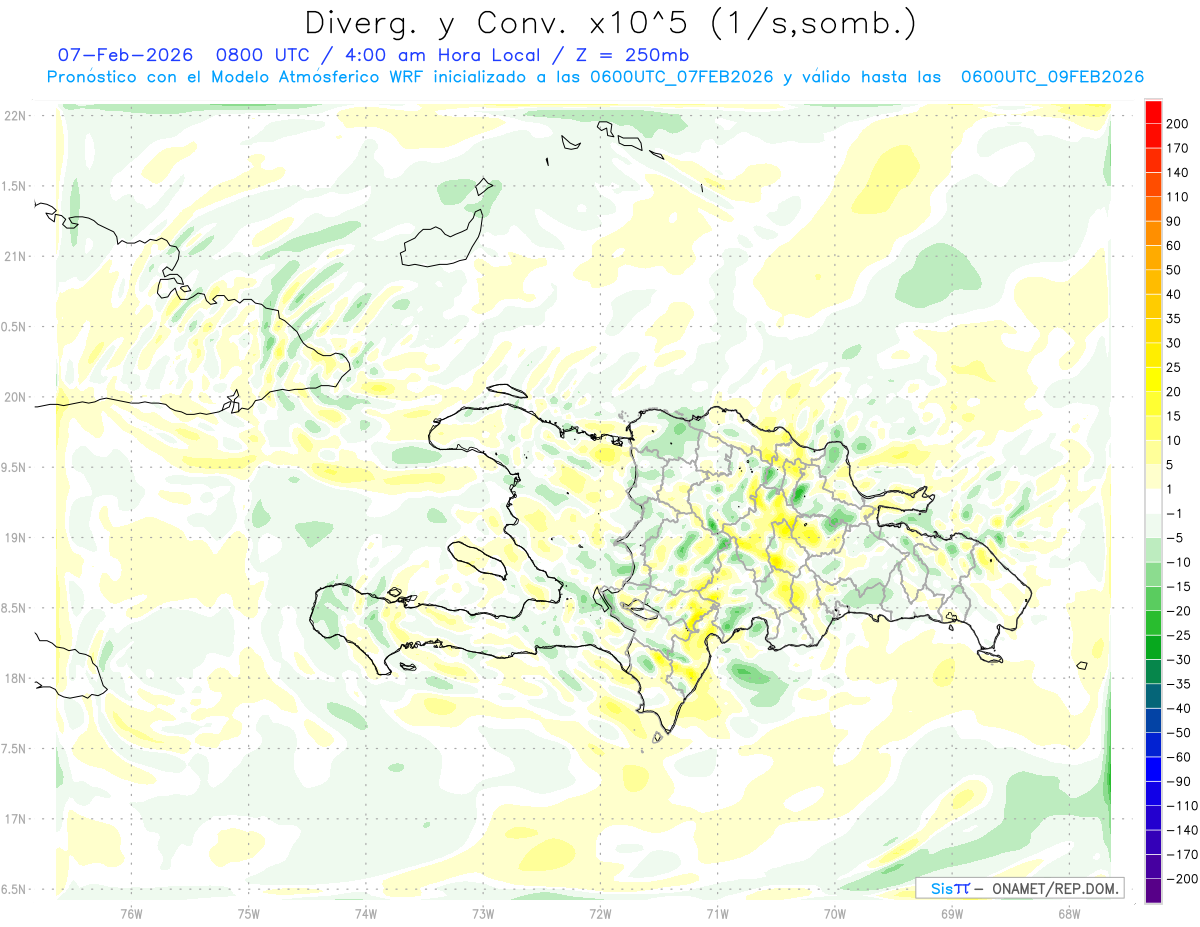Click the '-60' value on the color scale
The image size is (1200, 927).
tap(1181, 757)
